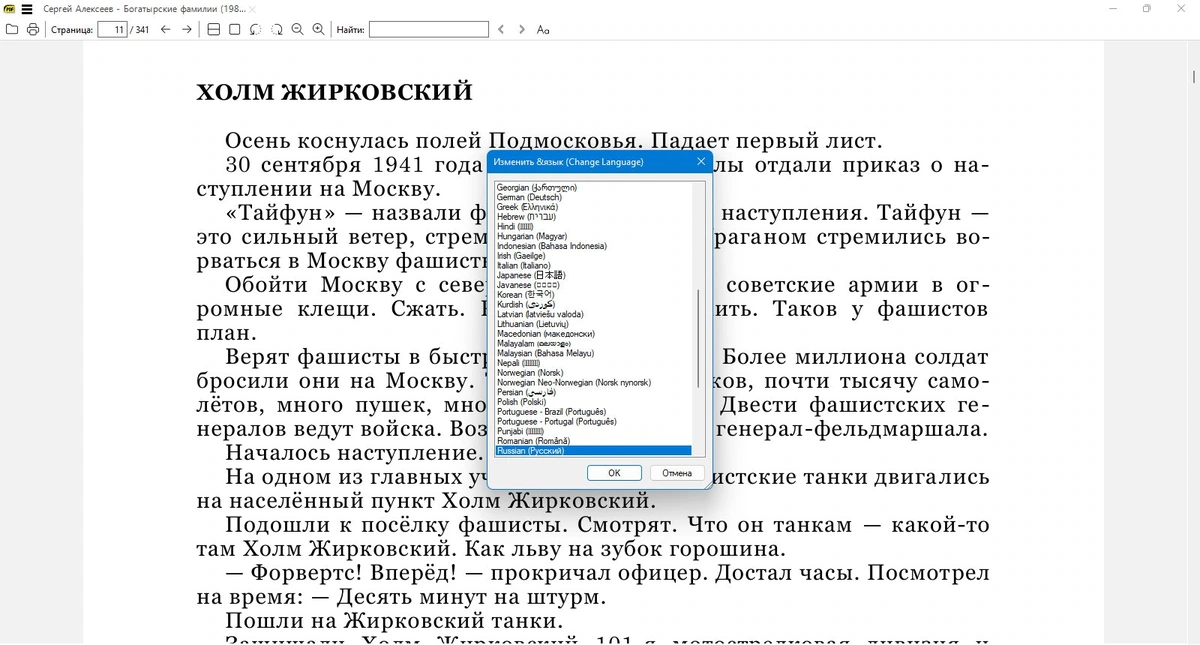The image size is (1200, 645).
Task: Open the hamburger menu icon
Action: click(x=27, y=9)
